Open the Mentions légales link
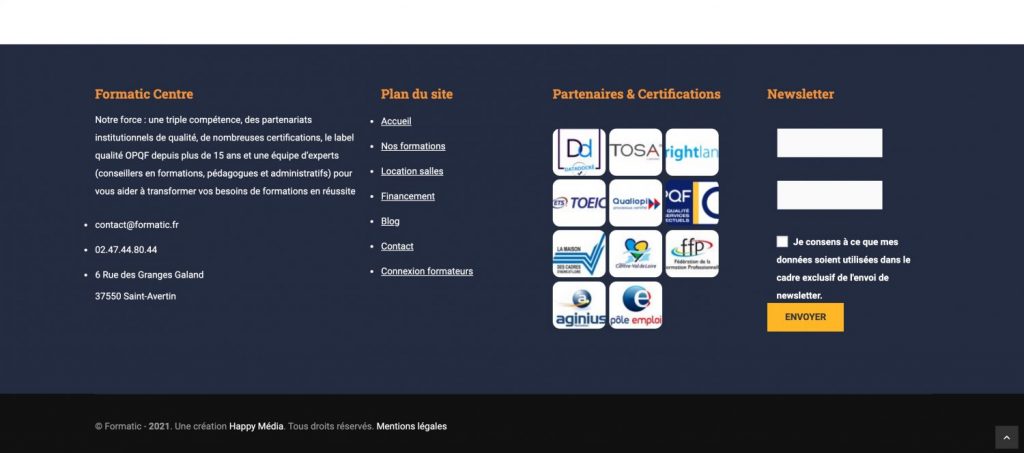Viewport: 1024px width, 453px height. point(411,426)
